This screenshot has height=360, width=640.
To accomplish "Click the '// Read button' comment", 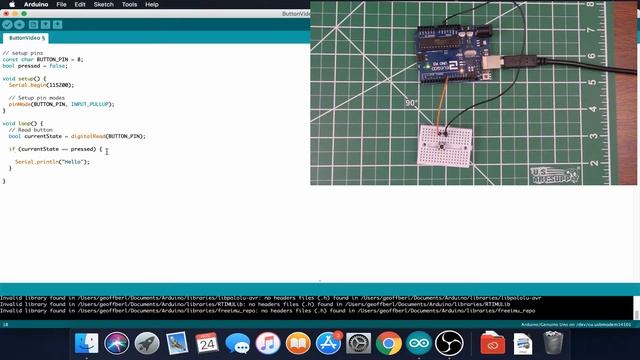I will (31, 130).
